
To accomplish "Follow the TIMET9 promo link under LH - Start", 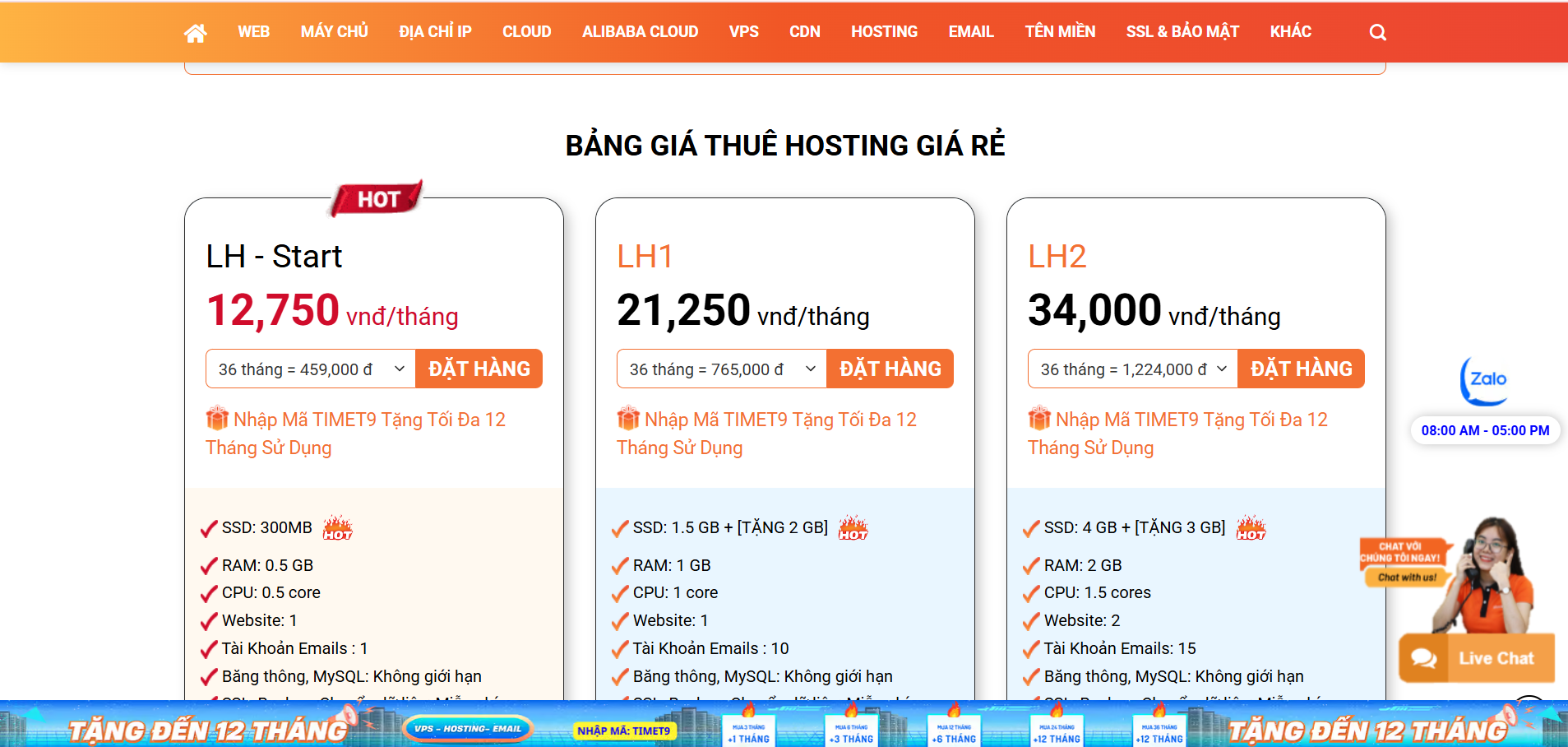I will pyautogui.click(x=368, y=420).
